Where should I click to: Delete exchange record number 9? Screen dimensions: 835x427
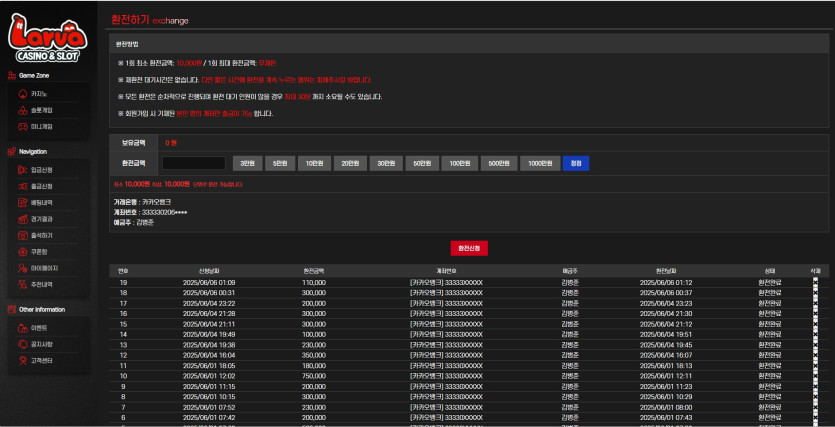click(815, 387)
